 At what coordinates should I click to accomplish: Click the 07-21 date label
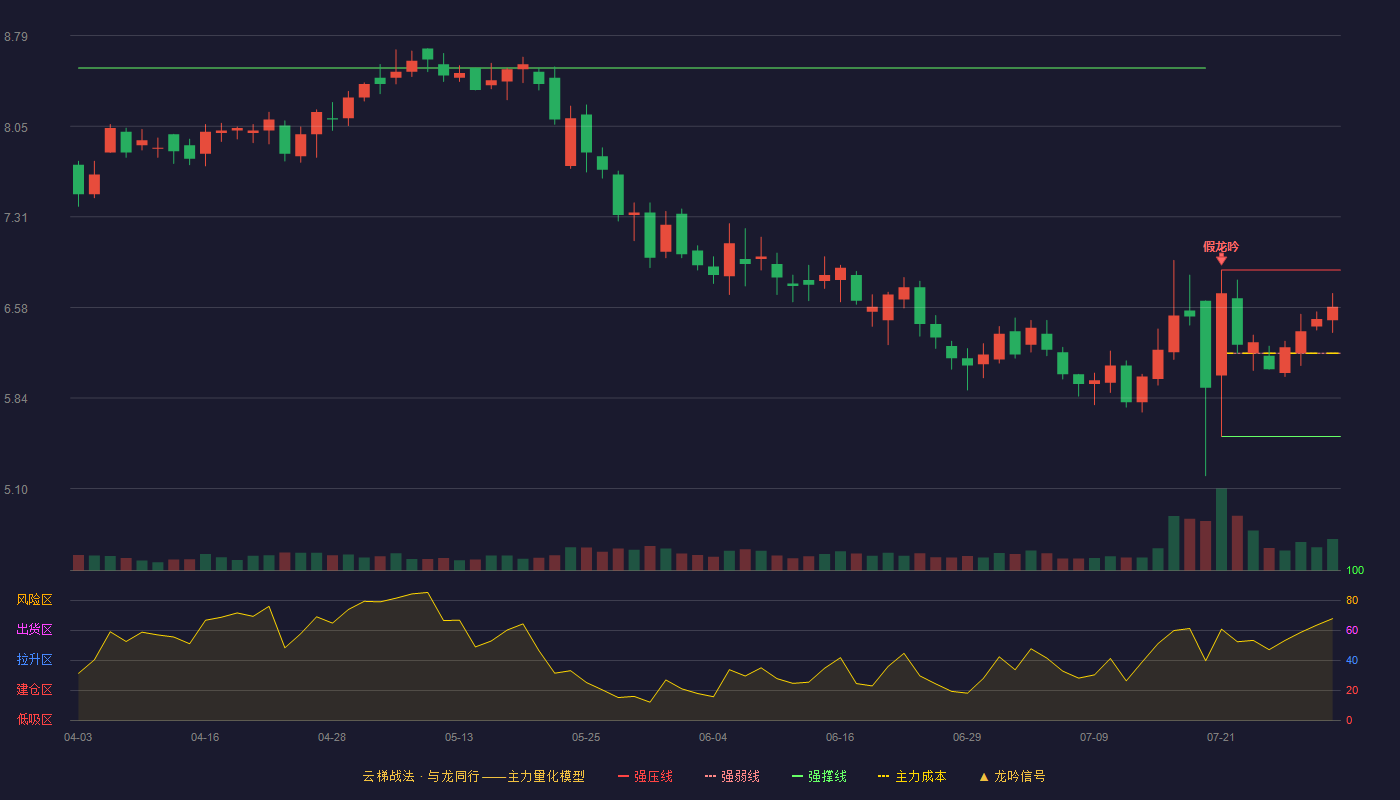tap(1221, 737)
